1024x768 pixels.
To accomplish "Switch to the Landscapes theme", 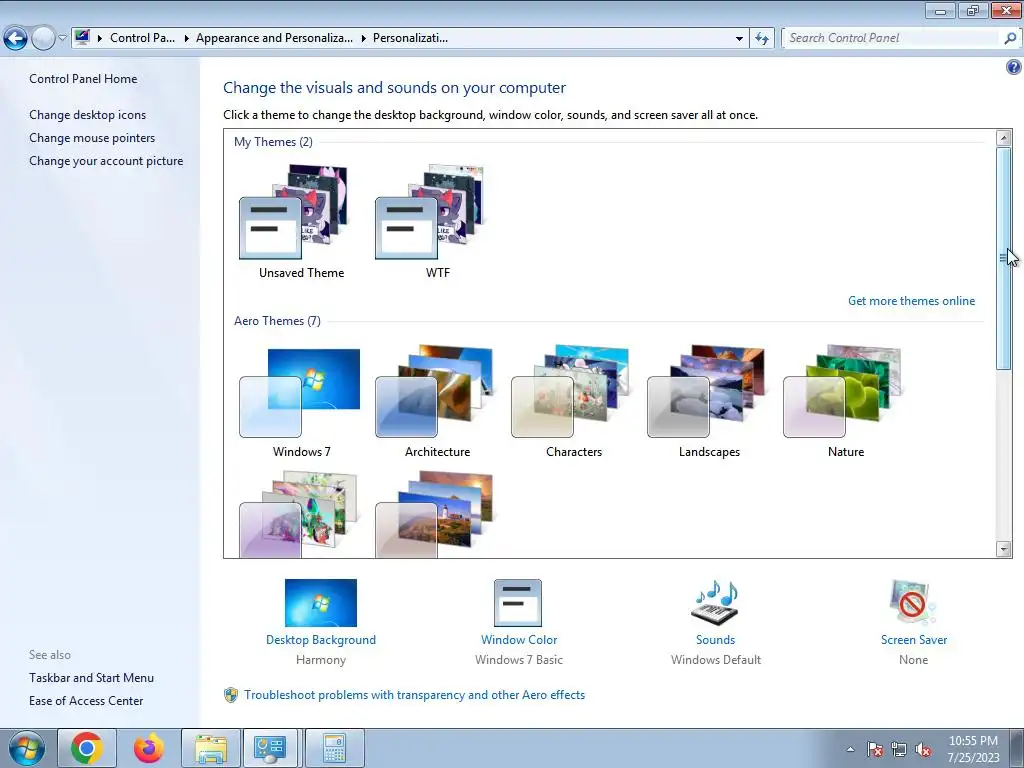I will pos(706,391).
